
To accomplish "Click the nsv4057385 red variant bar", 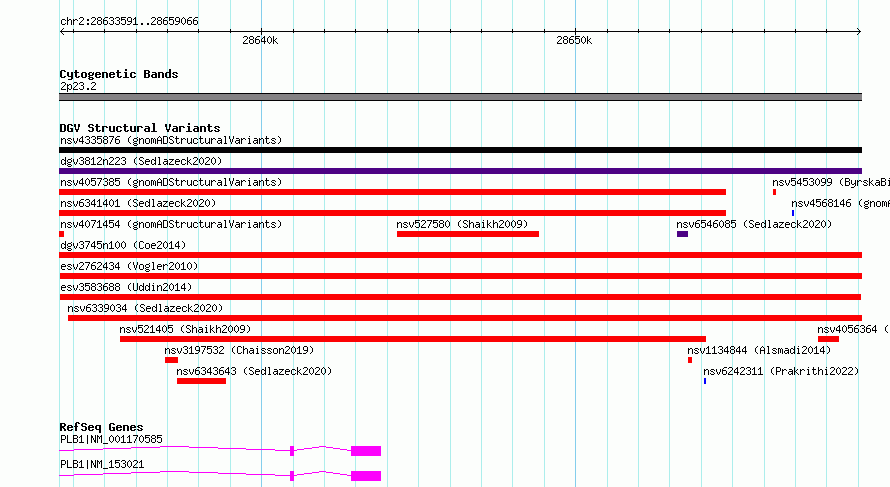I will [x=393, y=192].
